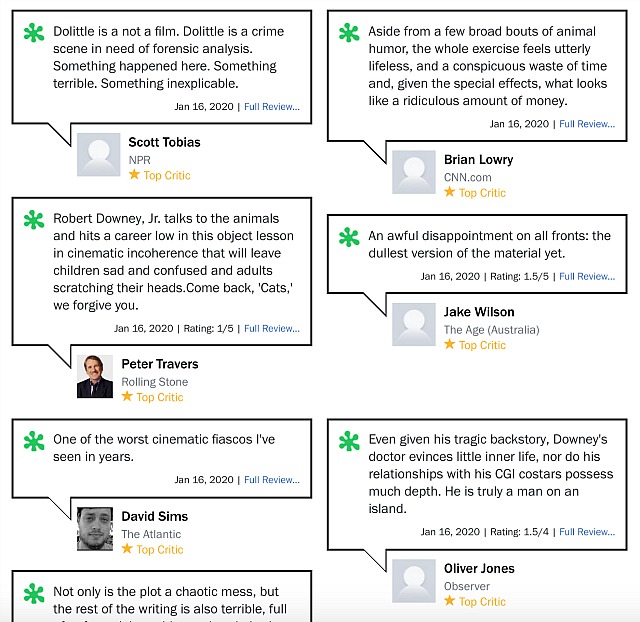This screenshot has width=640, height=622.
Task: Open Full Review for the NPR critique
Action: coord(272,107)
